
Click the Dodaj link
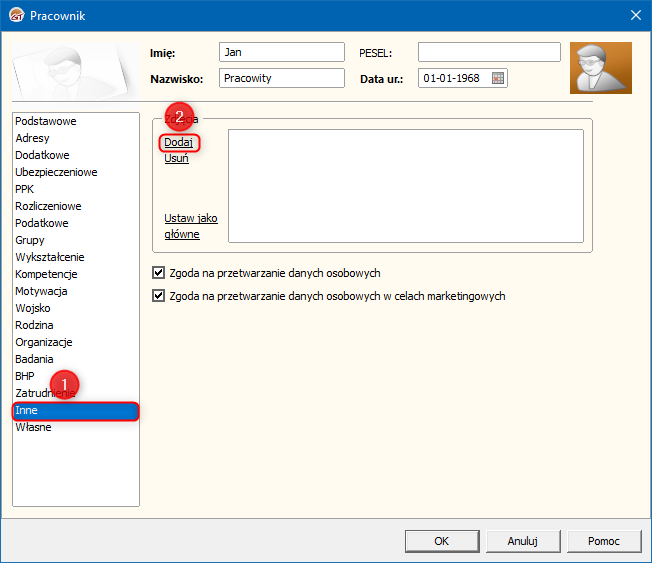coord(178,143)
